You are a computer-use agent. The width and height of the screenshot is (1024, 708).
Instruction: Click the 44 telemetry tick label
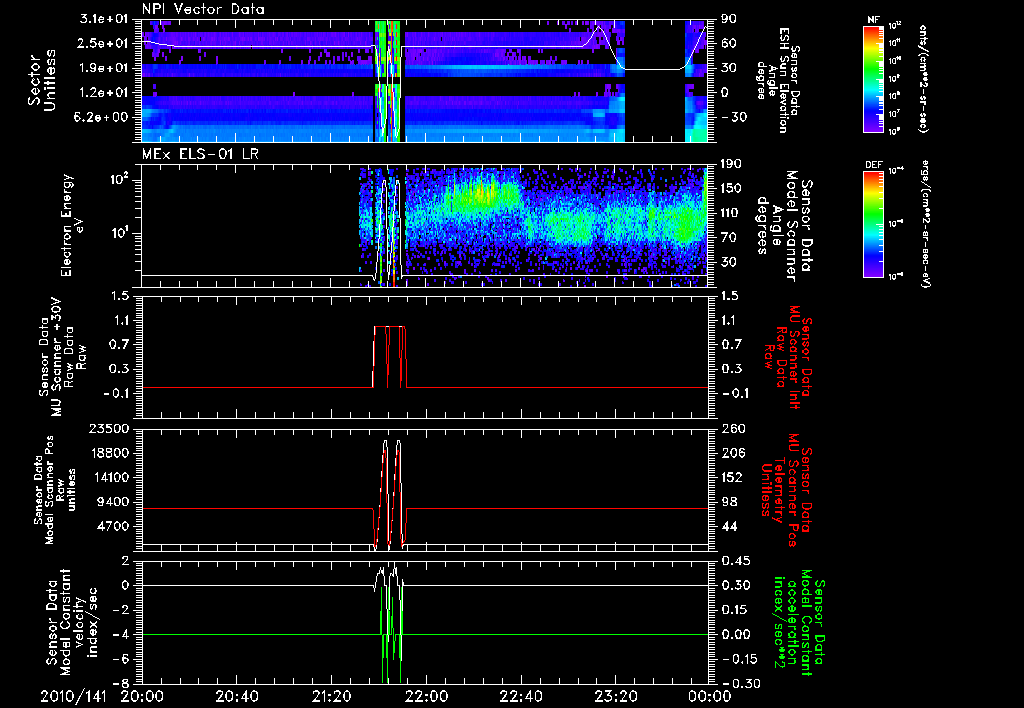[729, 526]
